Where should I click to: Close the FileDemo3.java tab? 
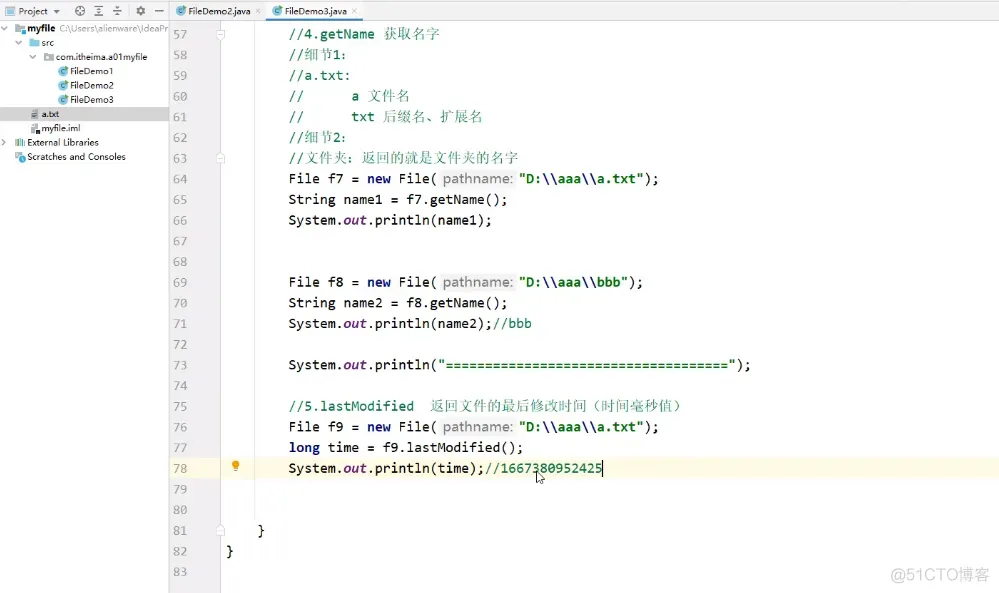click(354, 11)
